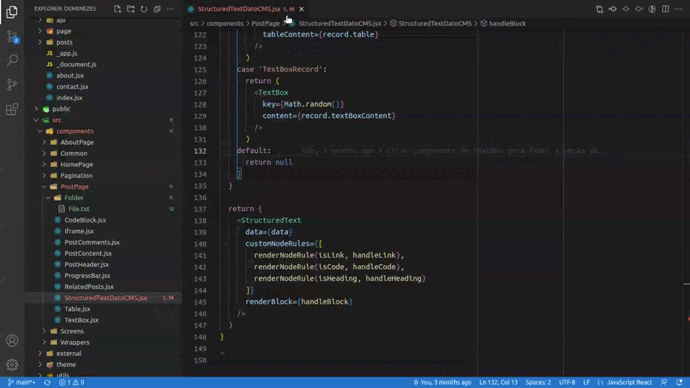Go to previous change in editor toolbar
Screen dimensions: 690x388
click(x=613, y=9)
